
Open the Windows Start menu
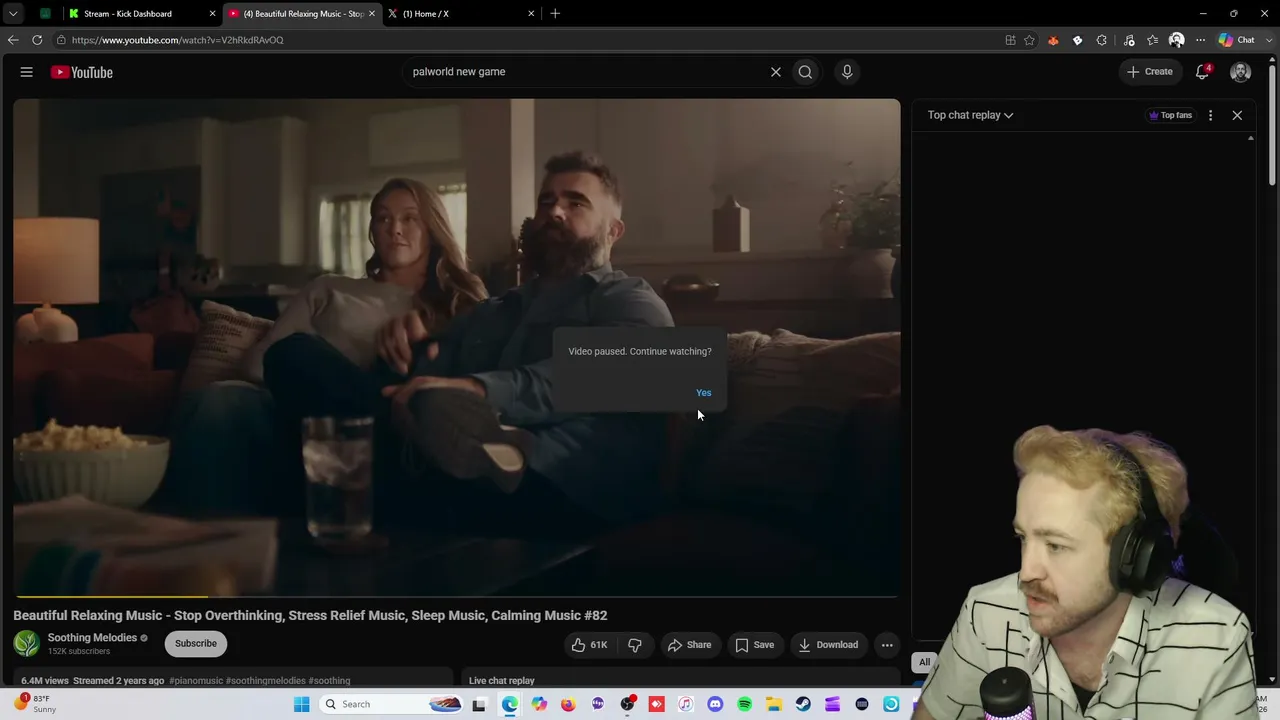pyautogui.click(x=301, y=704)
